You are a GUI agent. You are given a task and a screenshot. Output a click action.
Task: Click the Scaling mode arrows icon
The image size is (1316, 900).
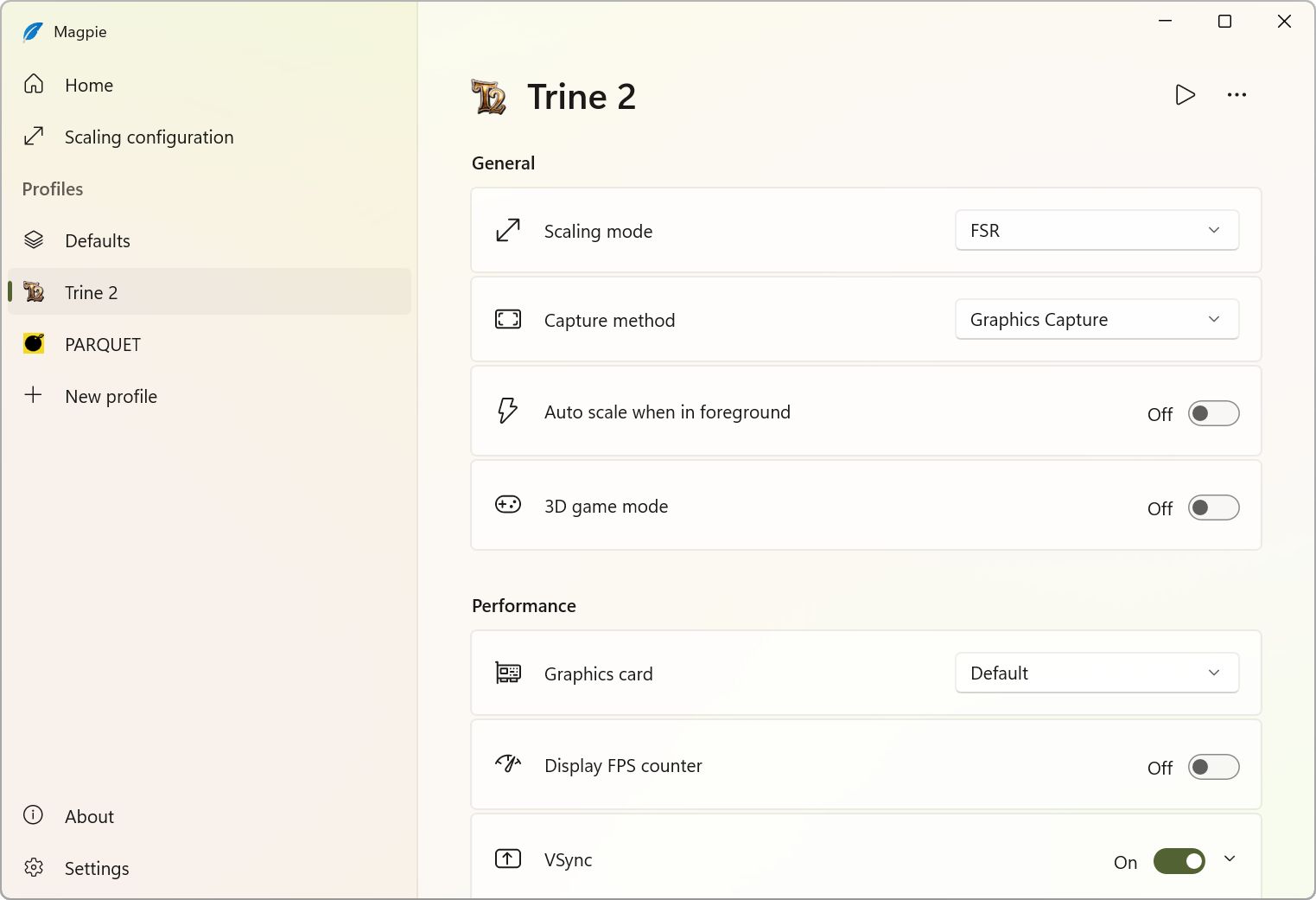(507, 230)
